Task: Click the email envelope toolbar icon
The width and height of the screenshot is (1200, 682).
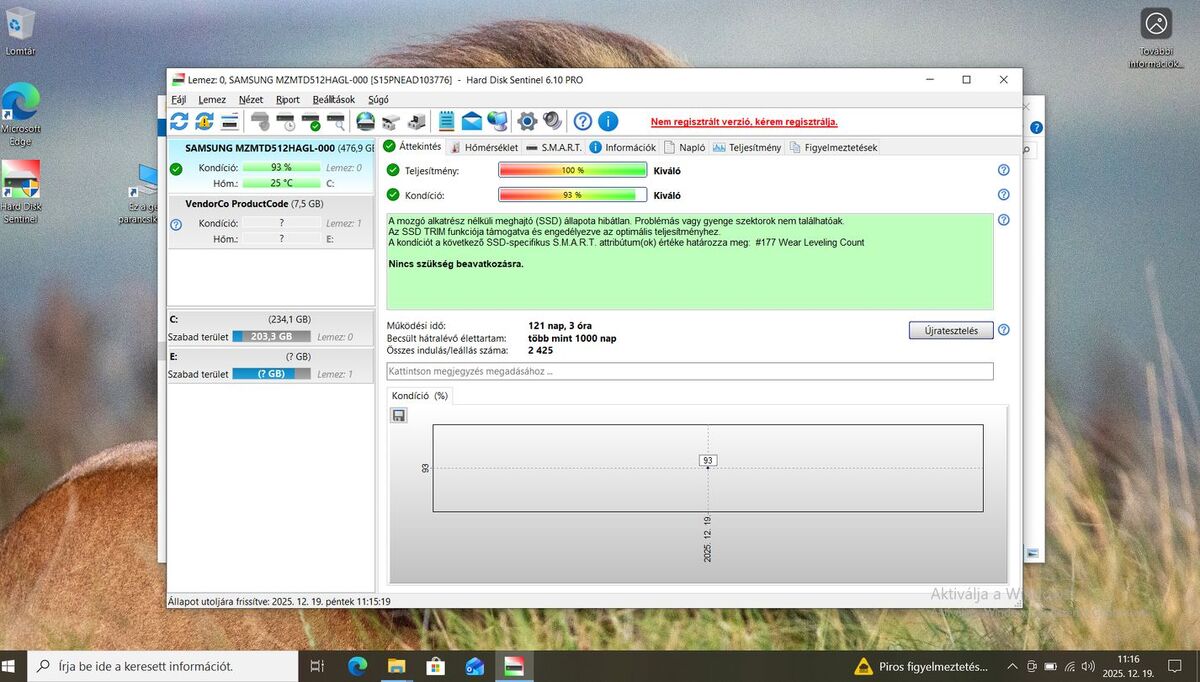Action: click(471, 121)
